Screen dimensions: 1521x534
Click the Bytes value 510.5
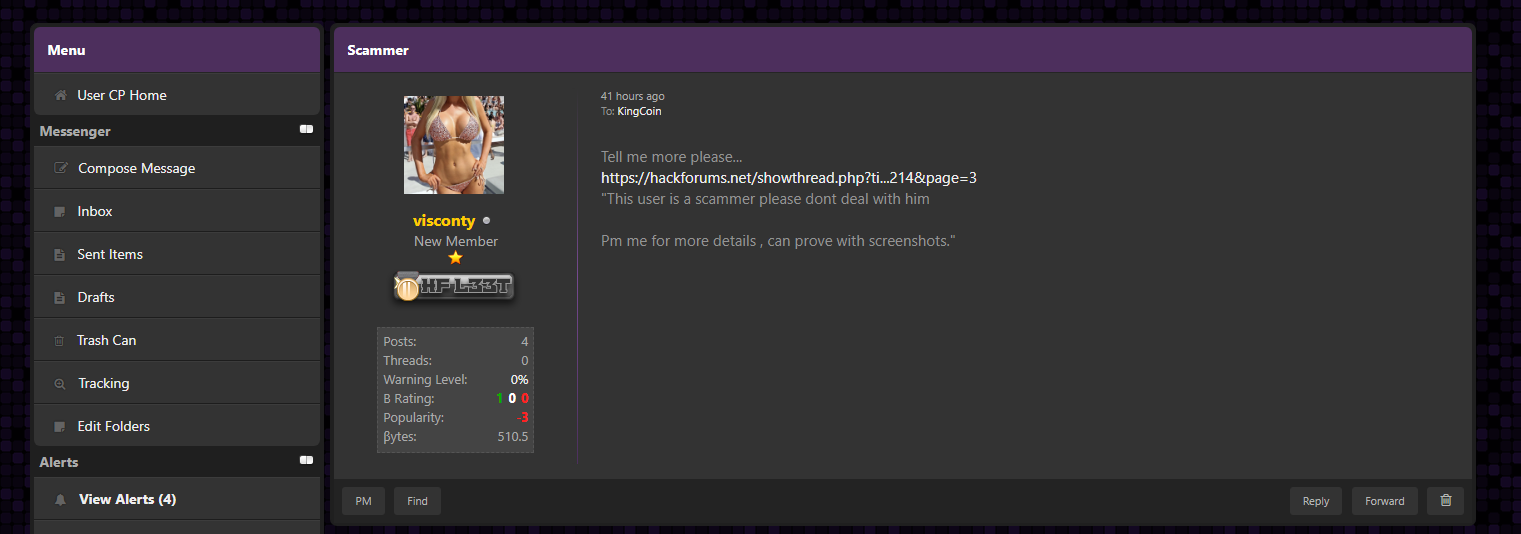coord(513,437)
